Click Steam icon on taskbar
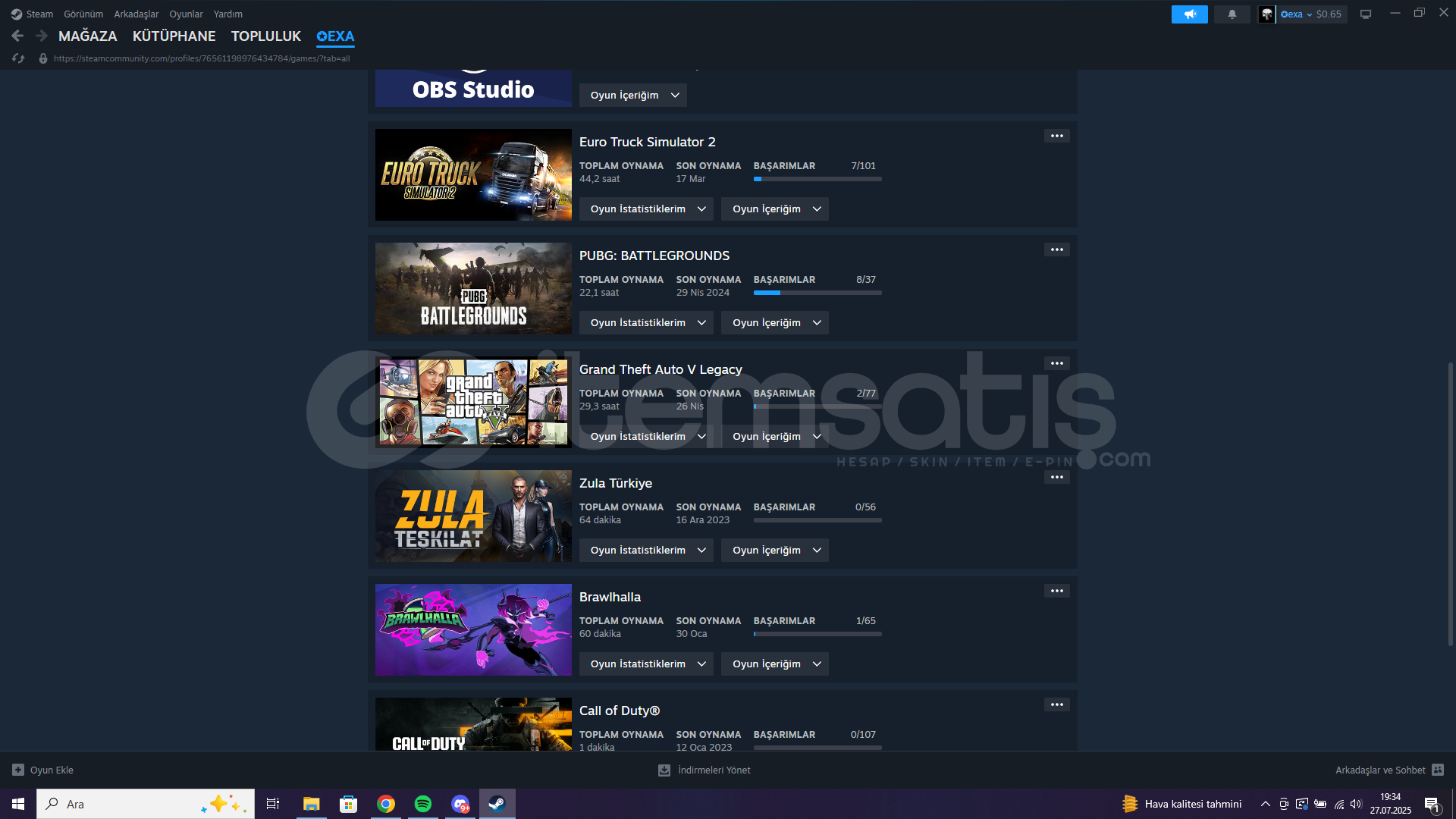This screenshot has height=819, width=1456. [497, 804]
